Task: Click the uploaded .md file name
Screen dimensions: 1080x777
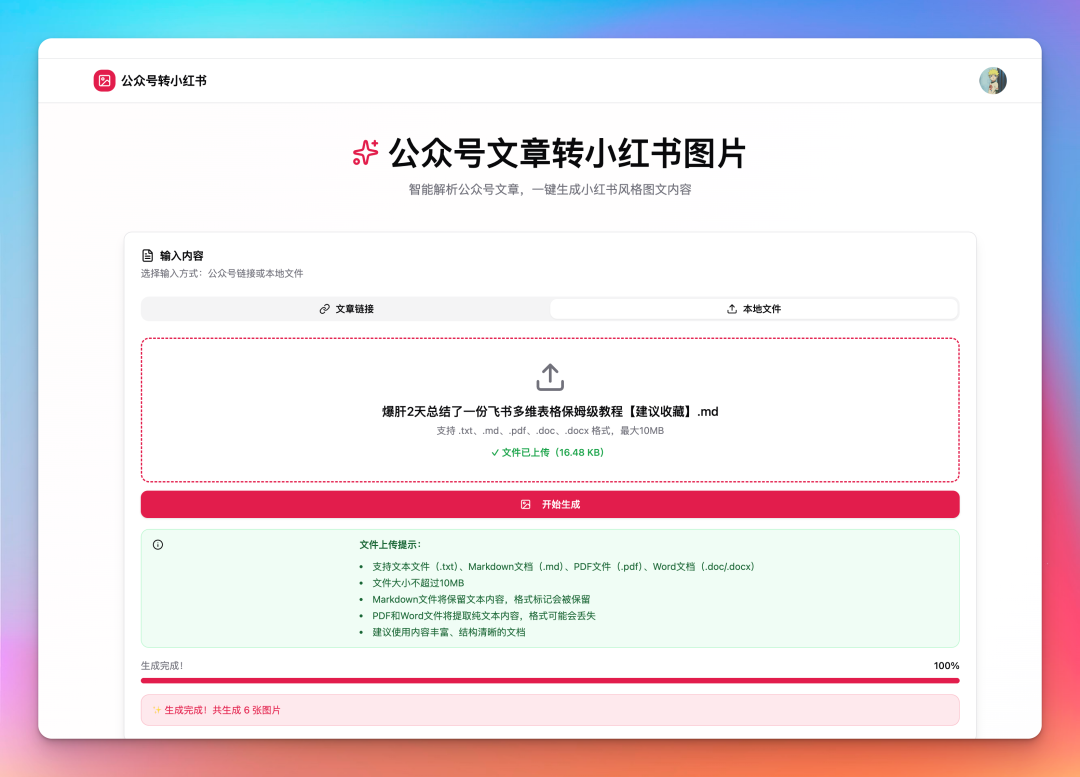Action: (x=550, y=412)
